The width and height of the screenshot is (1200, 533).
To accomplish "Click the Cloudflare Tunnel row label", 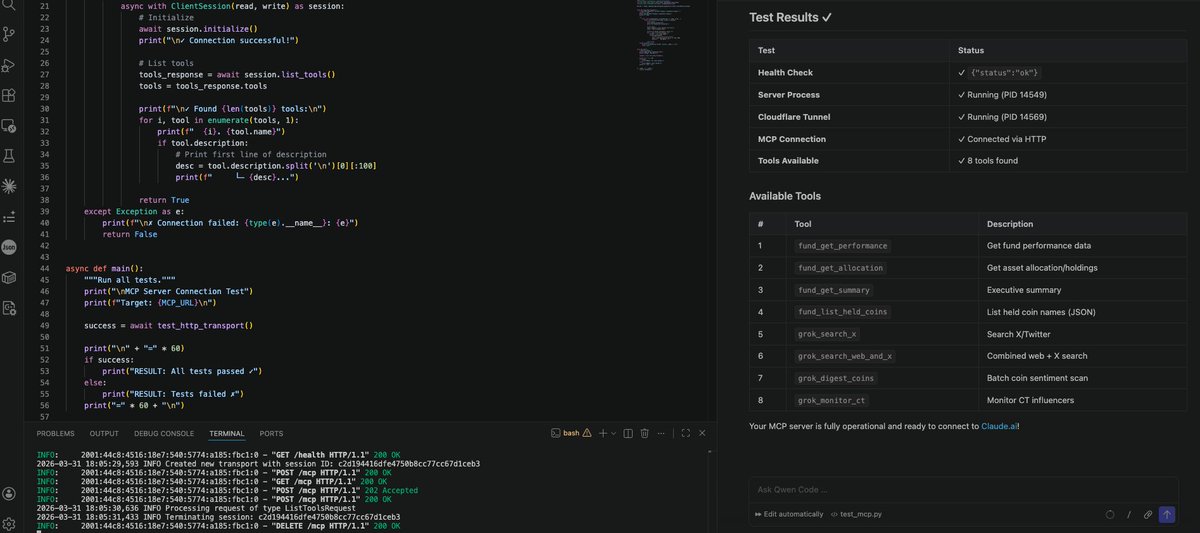I will 794,117.
